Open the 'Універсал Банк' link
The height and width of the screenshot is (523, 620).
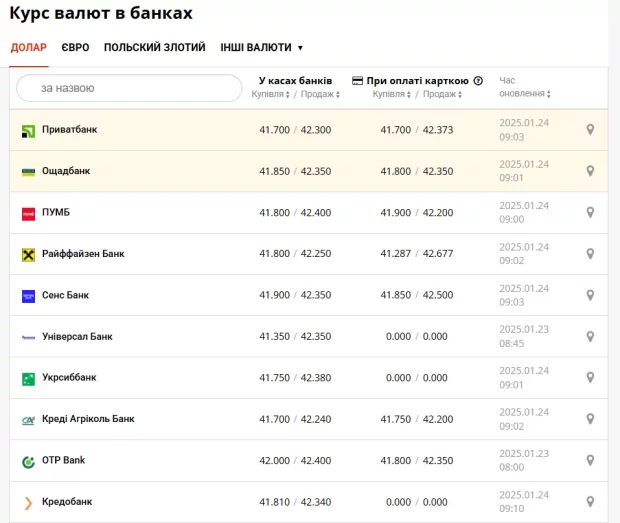click(77, 337)
